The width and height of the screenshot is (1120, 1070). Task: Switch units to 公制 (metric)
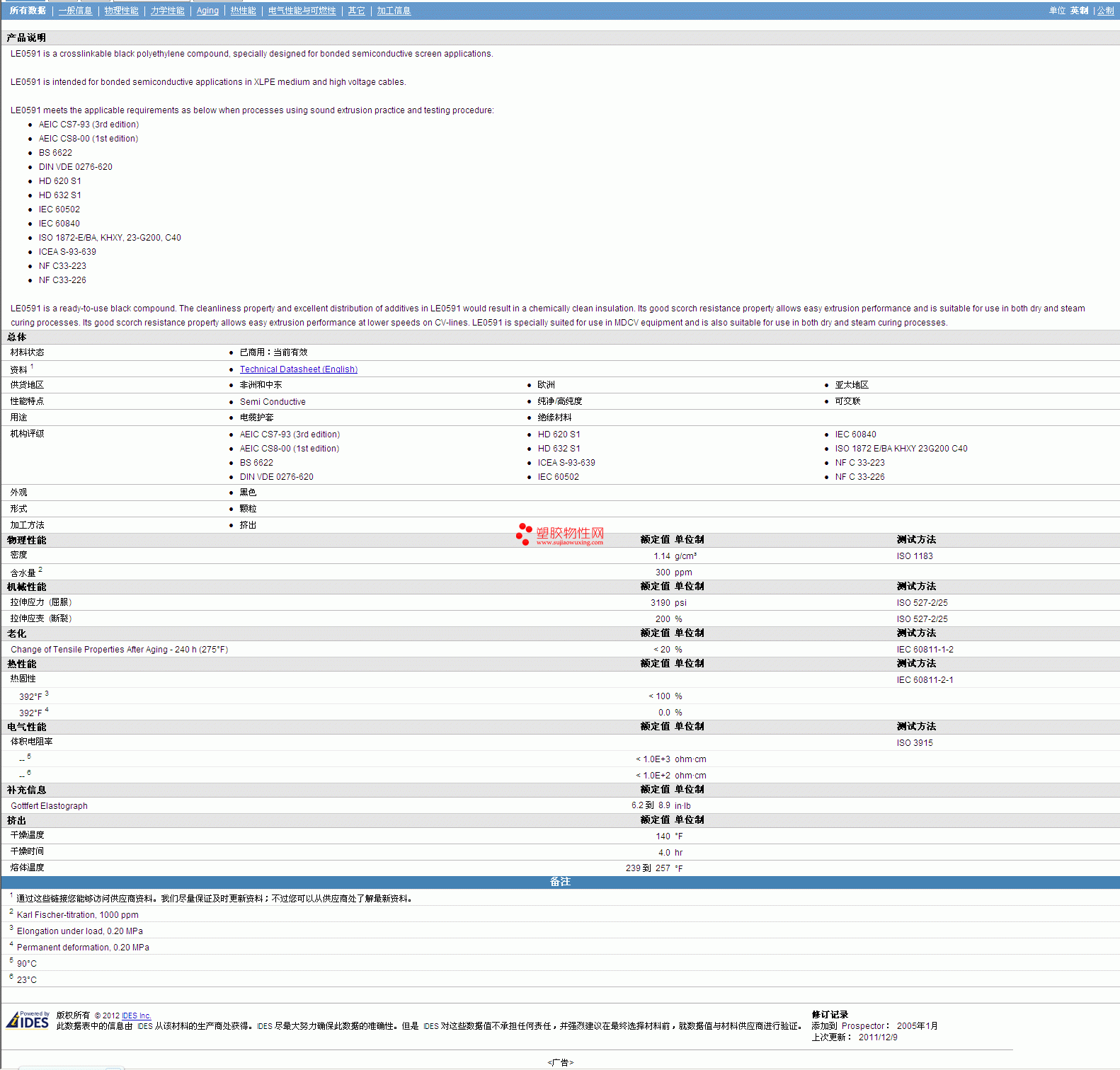pos(1105,11)
